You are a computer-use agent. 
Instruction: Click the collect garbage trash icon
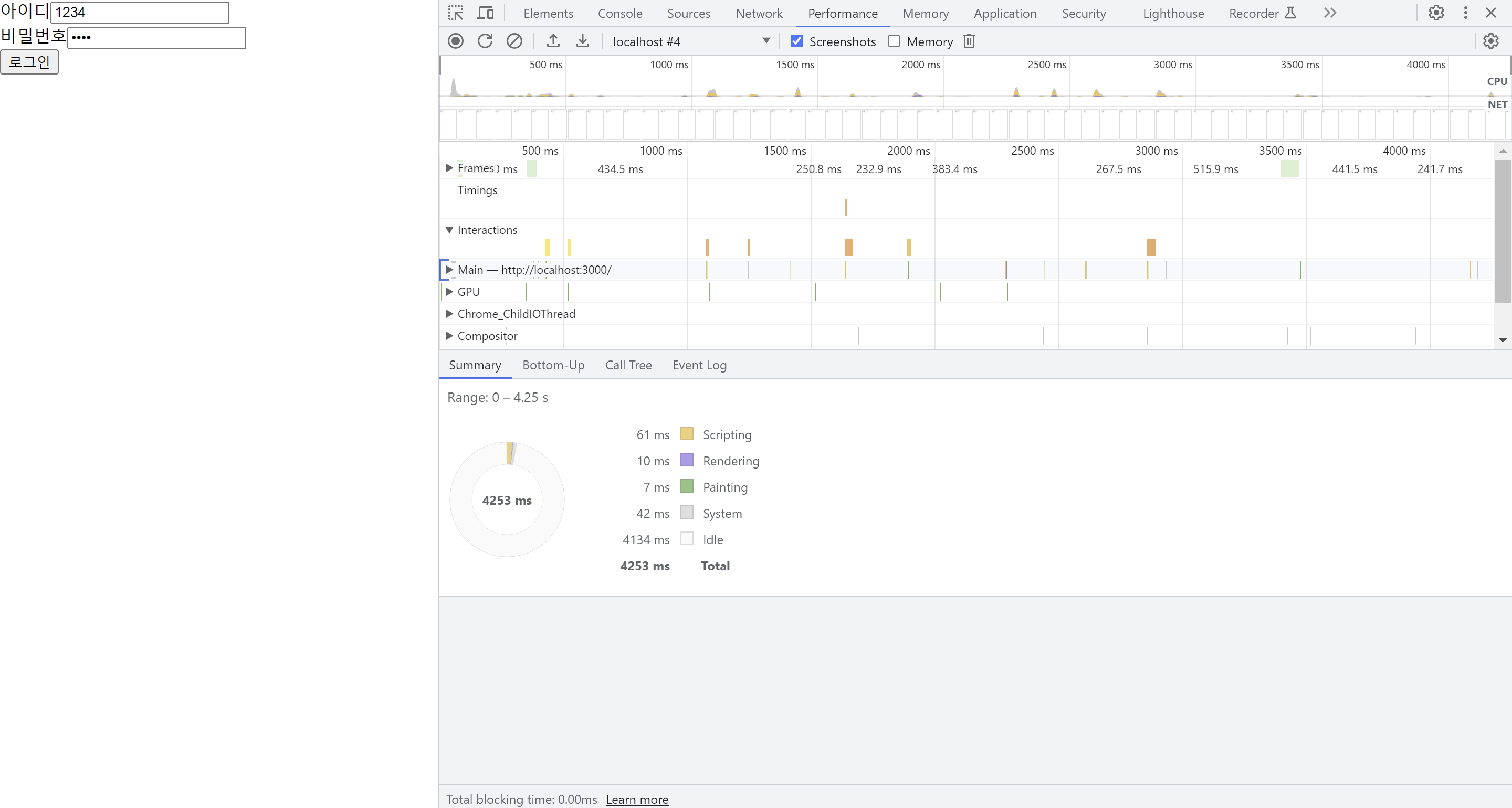(x=969, y=41)
